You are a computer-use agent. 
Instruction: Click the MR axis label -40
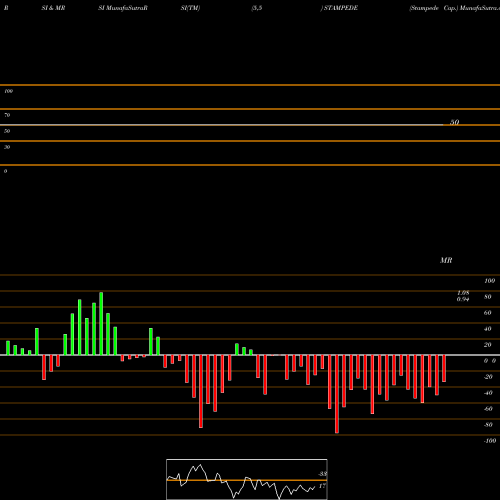point(488,393)
